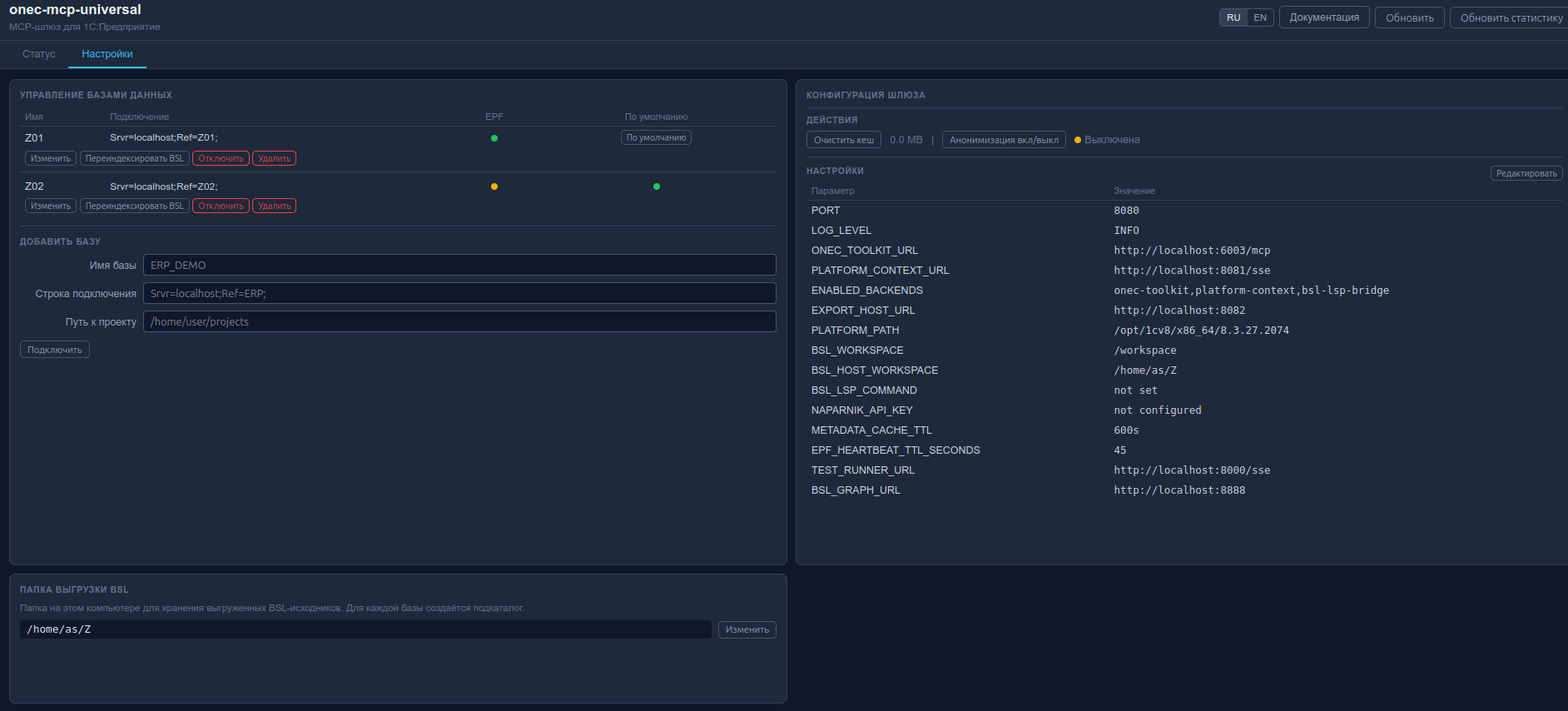Click the Z02 connection string
Image resolution: width=1568 pixels, height=711 pixels.
164,186
